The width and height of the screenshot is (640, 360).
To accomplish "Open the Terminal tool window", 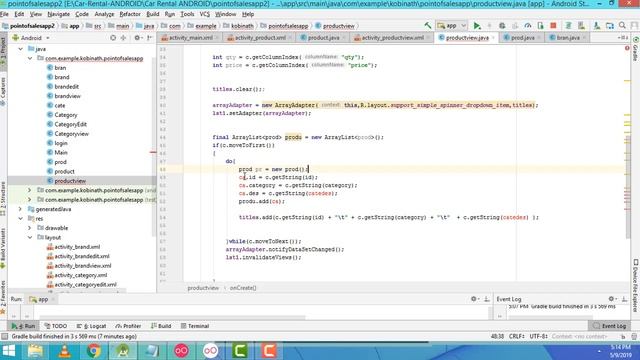I will (195, 326).
